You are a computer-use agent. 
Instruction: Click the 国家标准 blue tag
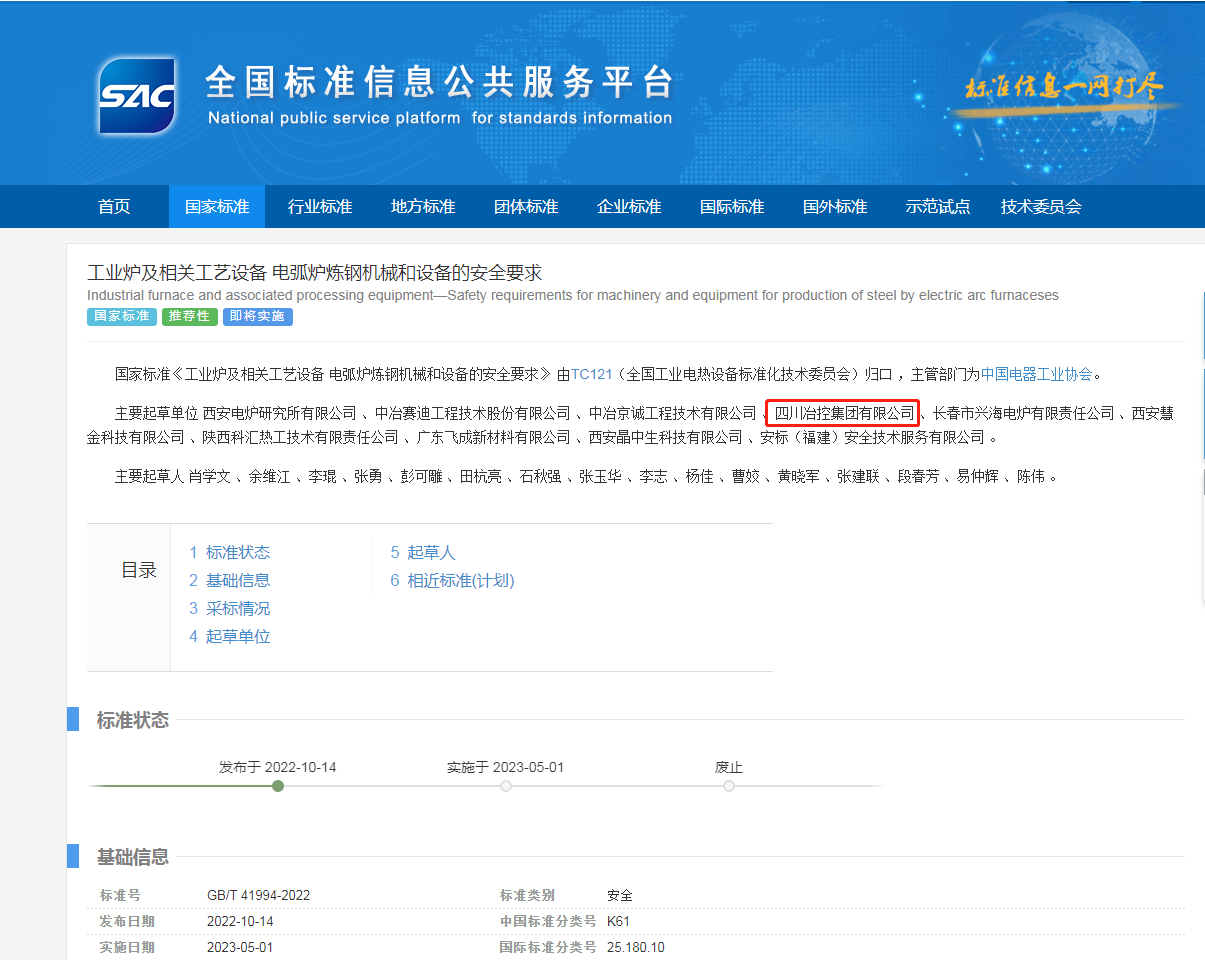(121, 316)
